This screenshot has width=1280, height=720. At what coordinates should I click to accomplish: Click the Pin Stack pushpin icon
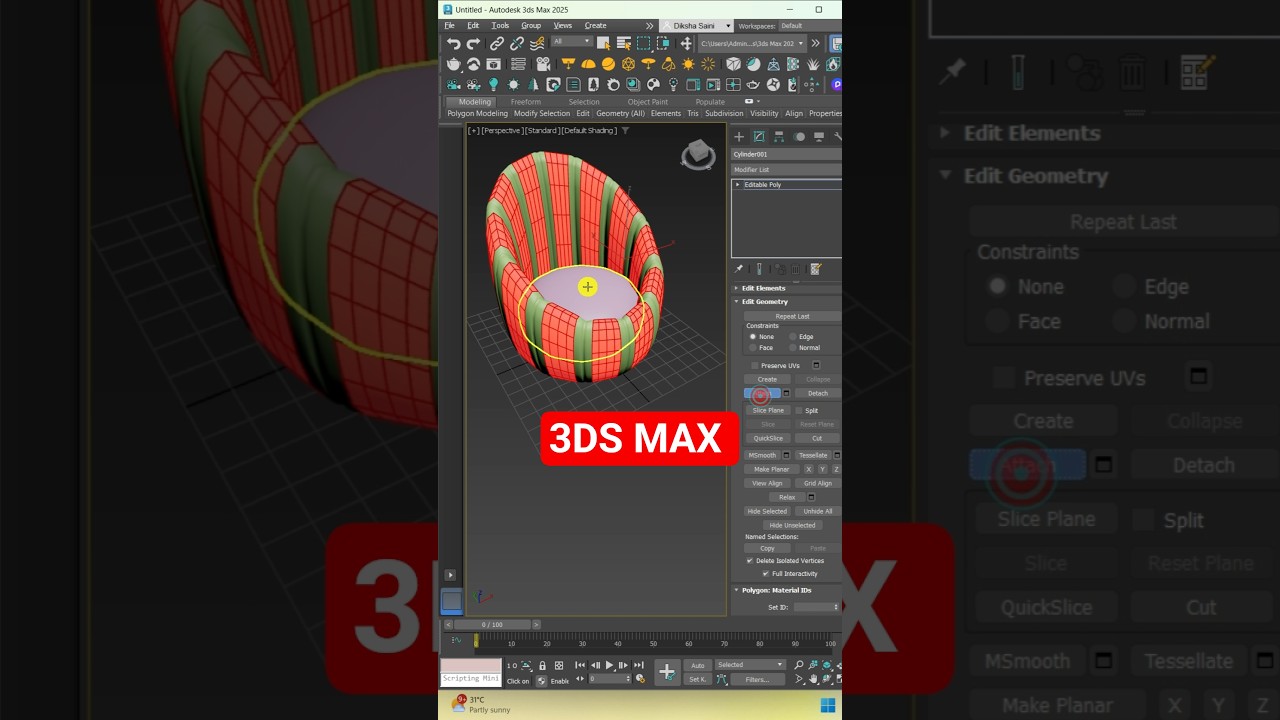click(739, 269)
